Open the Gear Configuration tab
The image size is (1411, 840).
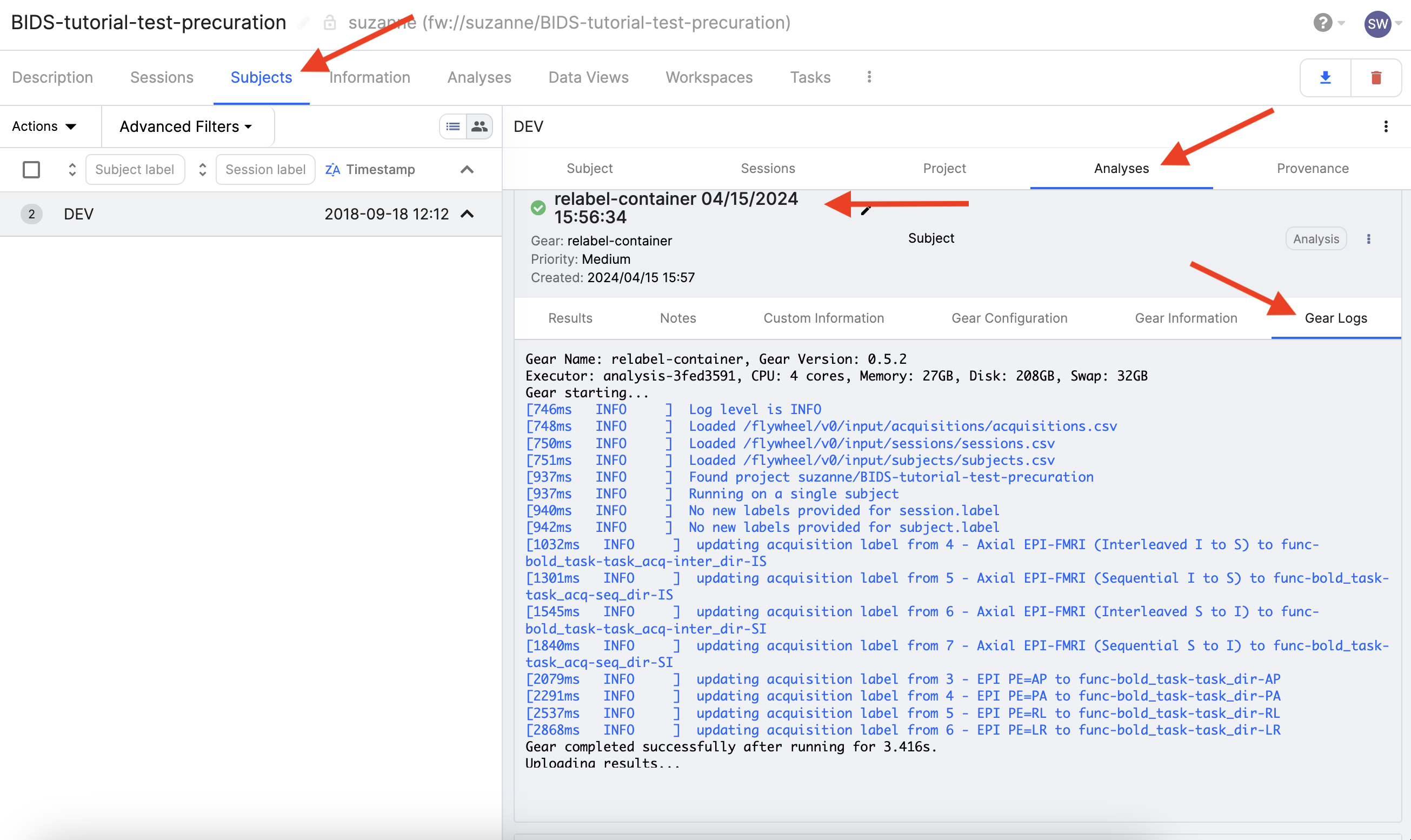[x=1009, y=318]
